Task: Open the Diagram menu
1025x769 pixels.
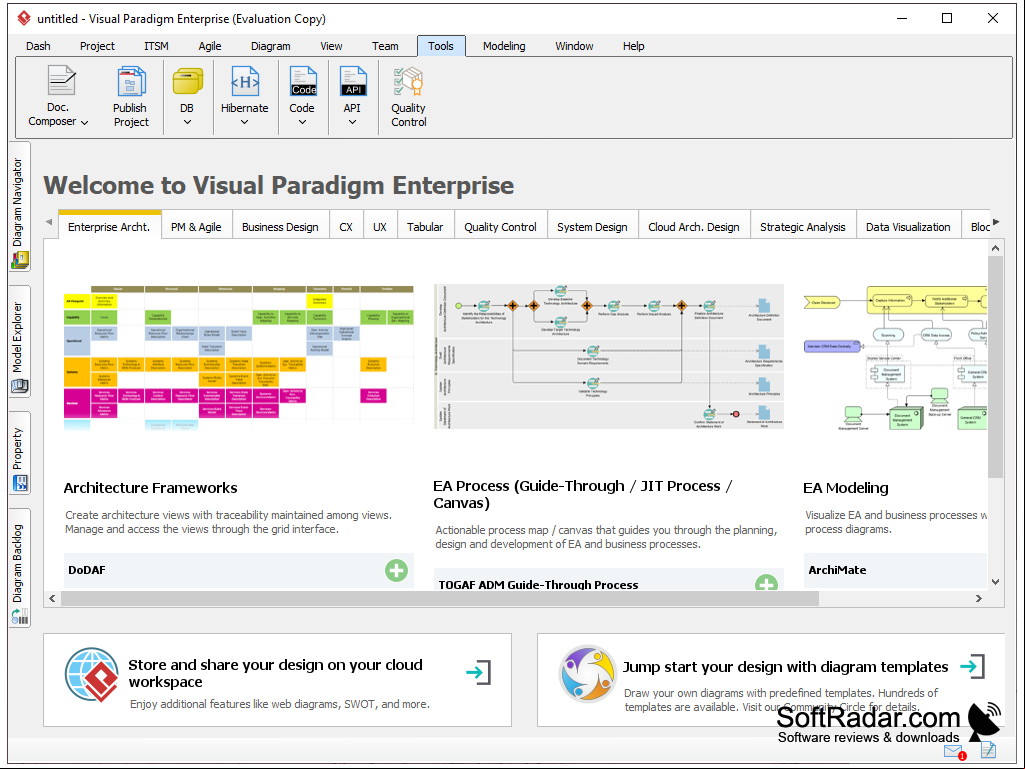Action: click(271, 46)
